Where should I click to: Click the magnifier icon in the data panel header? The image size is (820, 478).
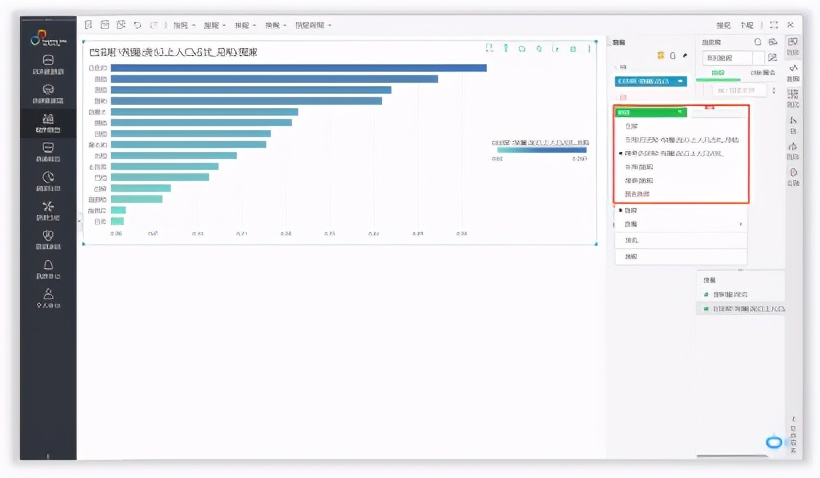tap(758, 42)
